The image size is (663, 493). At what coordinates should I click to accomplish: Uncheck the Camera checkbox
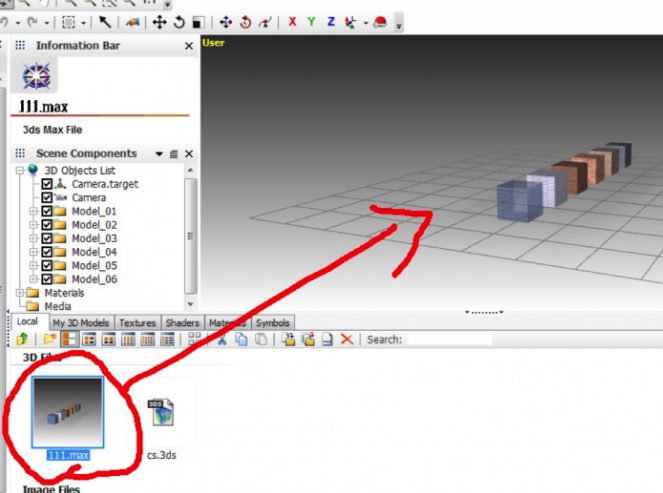click(47, 197)
